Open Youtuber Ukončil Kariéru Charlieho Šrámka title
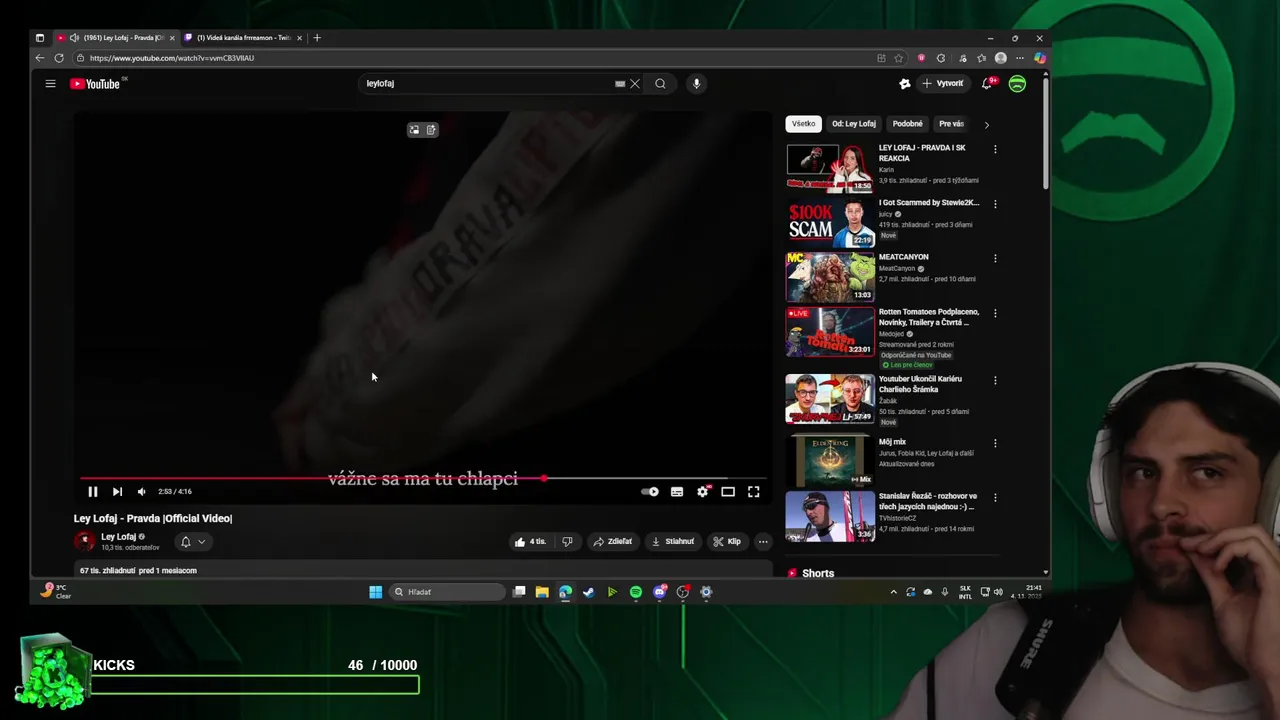Screen dimensions: 1280x720 point(920,384)
